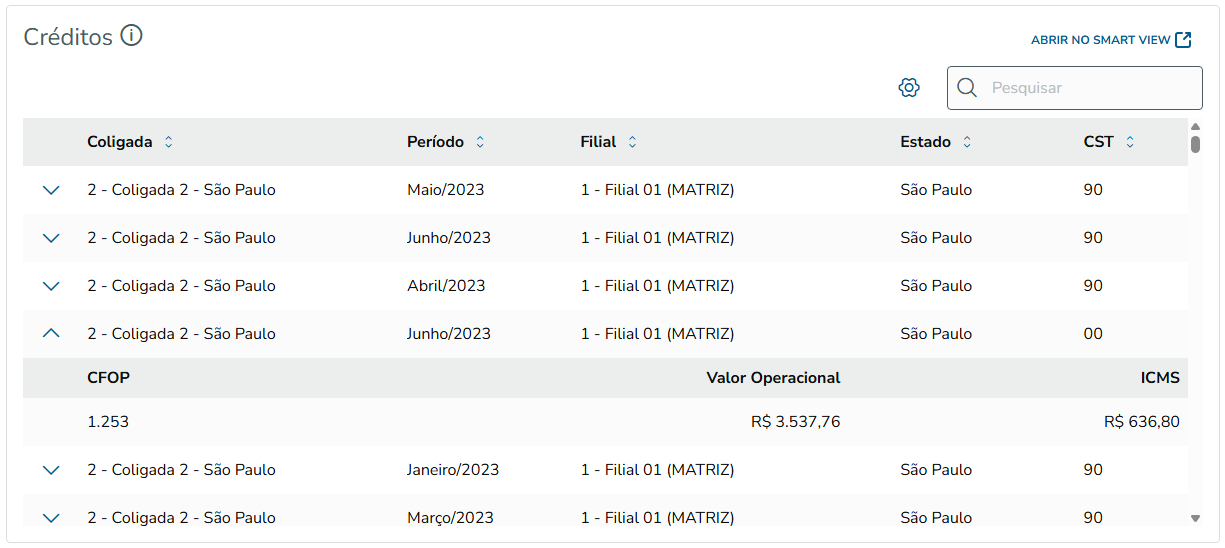Expand the Abril/2023 row

[52, 286]
